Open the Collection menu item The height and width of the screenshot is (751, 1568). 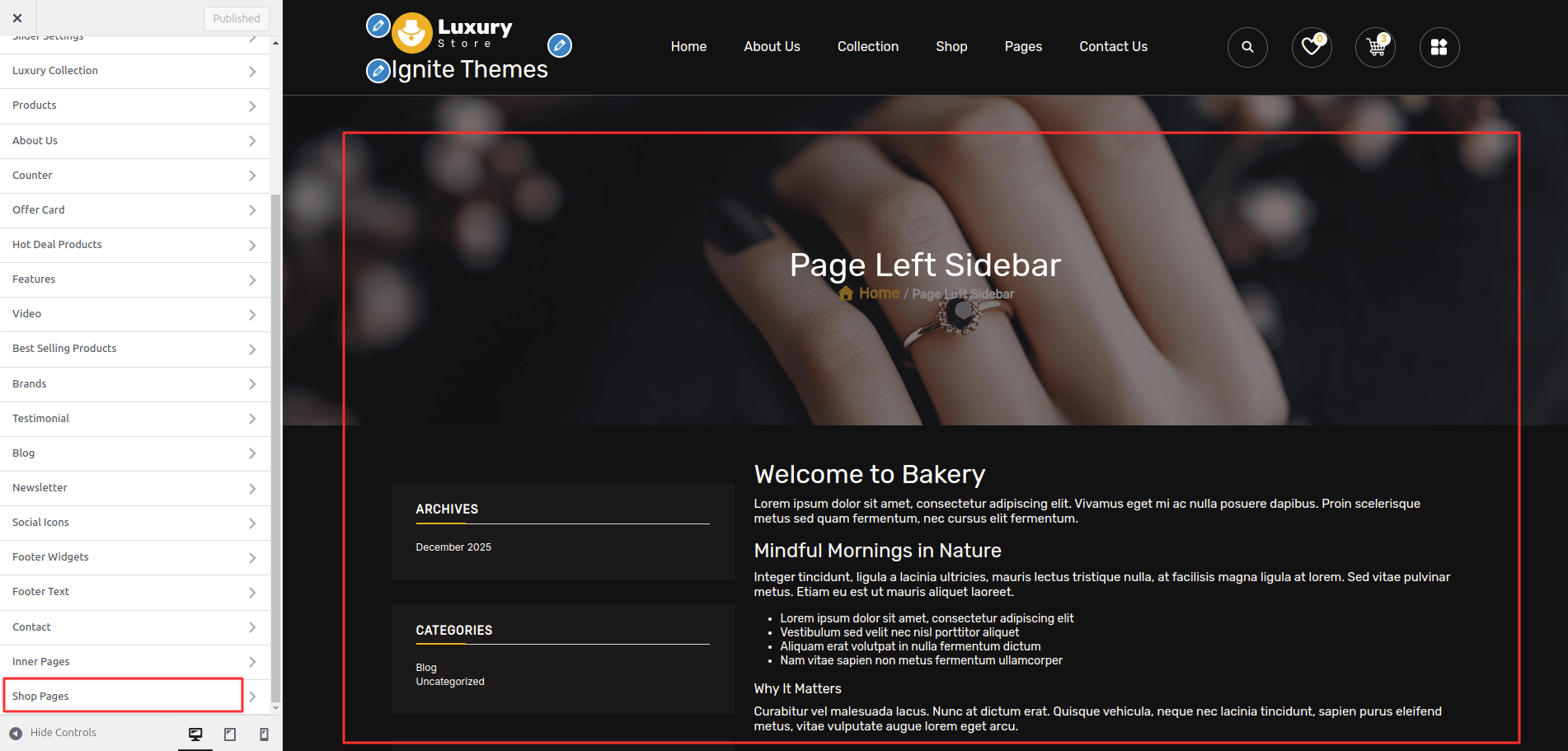pyautogui.click(x=868, y=47)
